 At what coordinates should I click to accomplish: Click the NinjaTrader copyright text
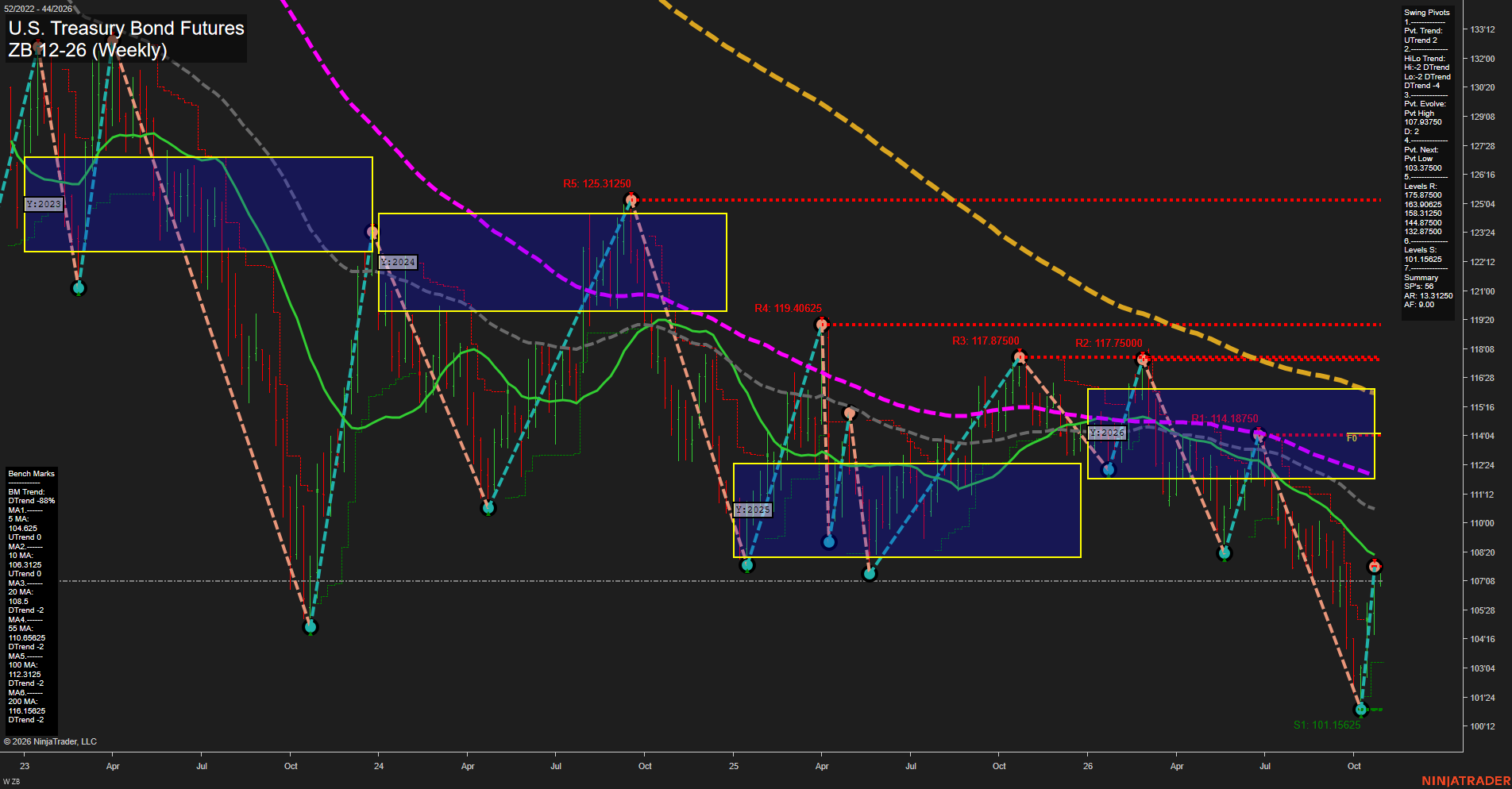(50, 741)
